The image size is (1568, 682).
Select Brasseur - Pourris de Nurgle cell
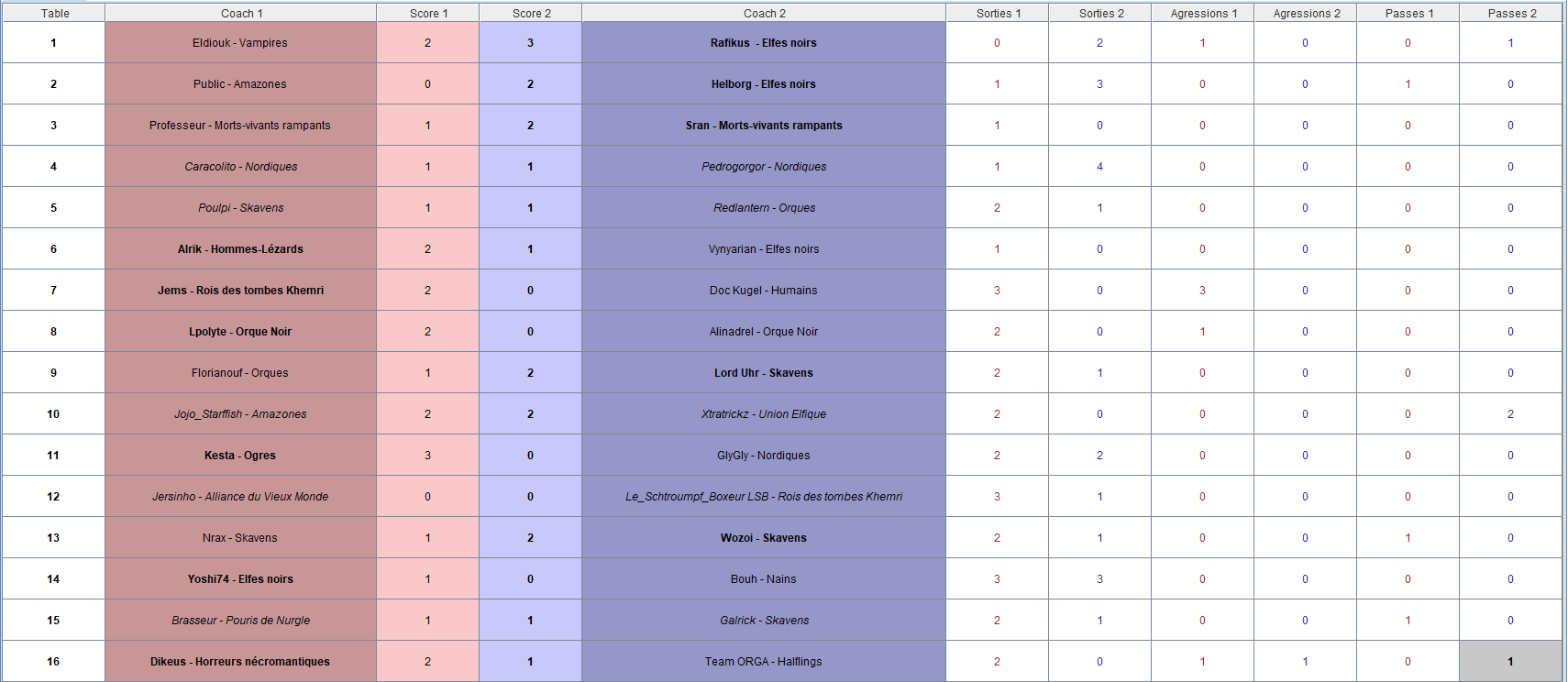point(240,621)
